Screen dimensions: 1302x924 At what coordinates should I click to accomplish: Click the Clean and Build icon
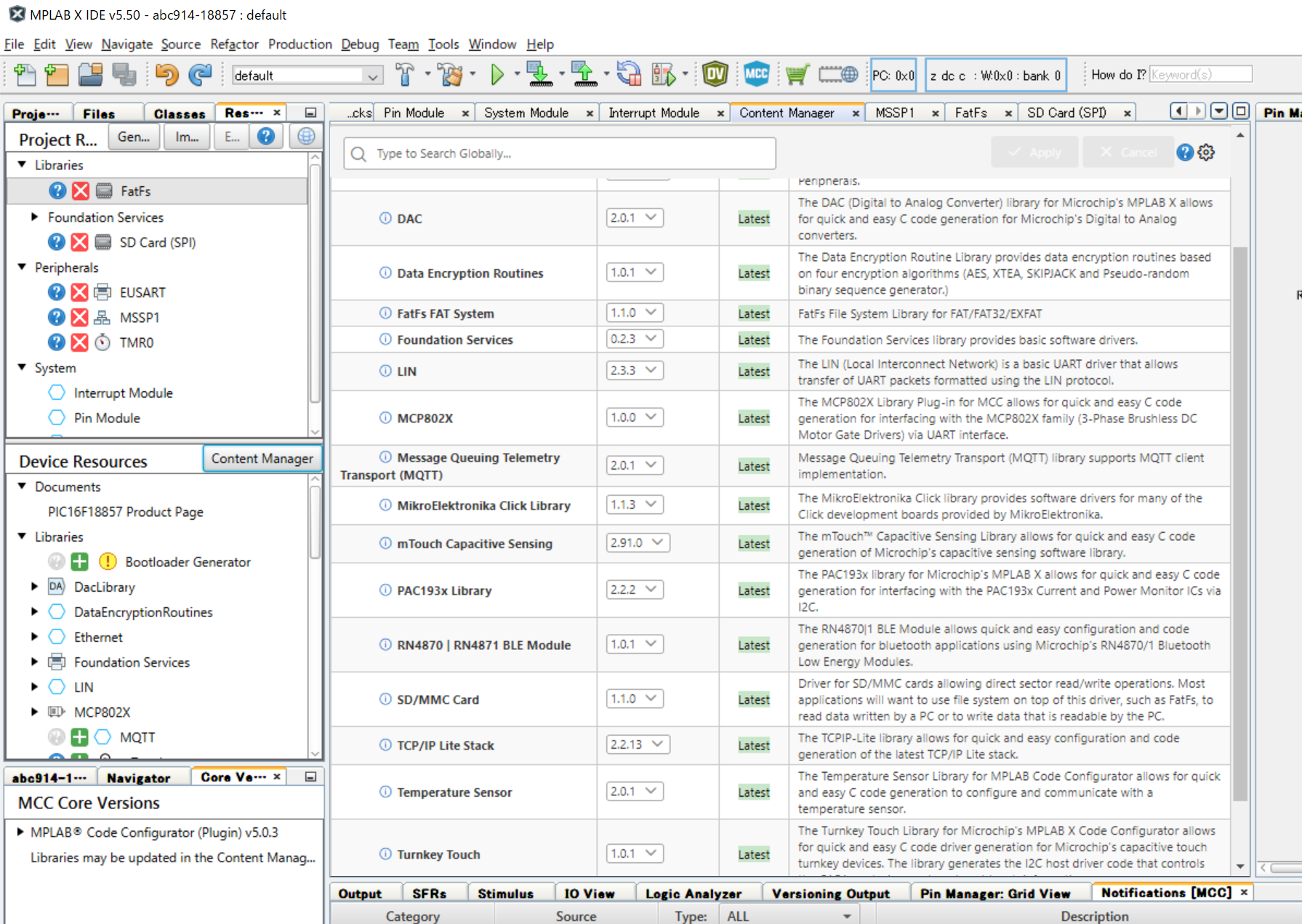pos(451,74)
